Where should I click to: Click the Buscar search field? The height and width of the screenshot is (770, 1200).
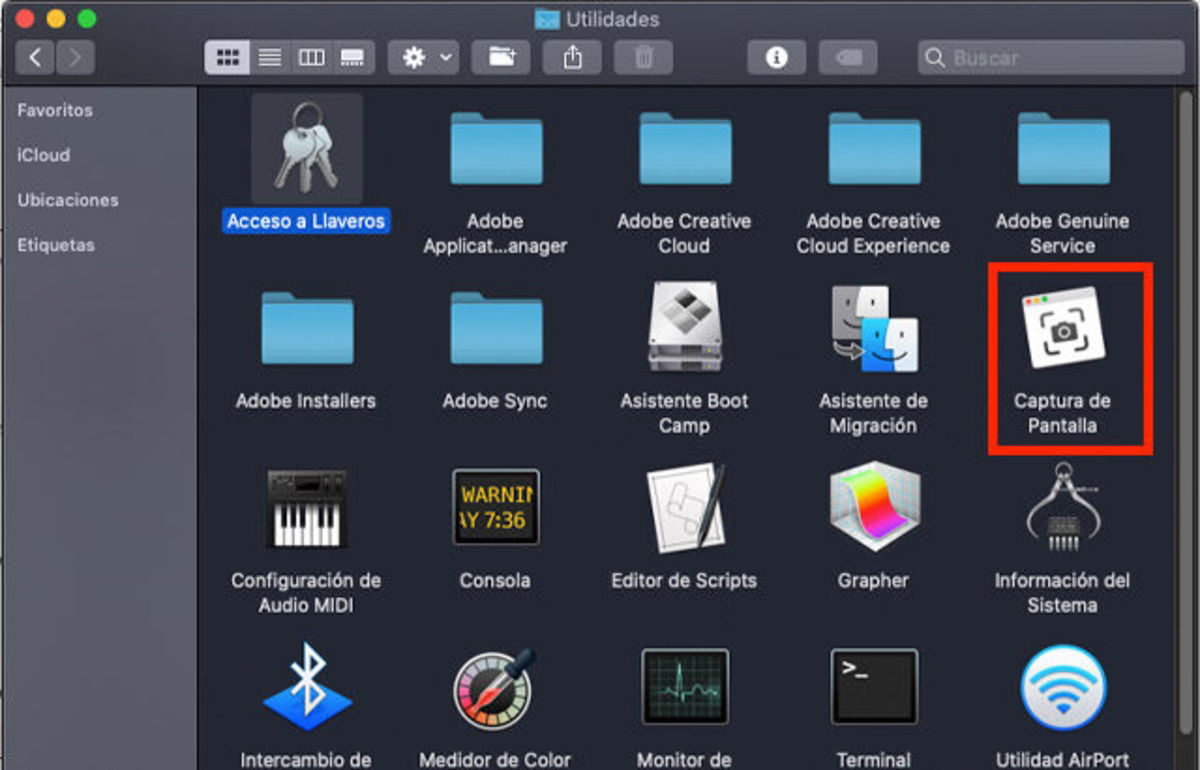(x=1051, y=57)
